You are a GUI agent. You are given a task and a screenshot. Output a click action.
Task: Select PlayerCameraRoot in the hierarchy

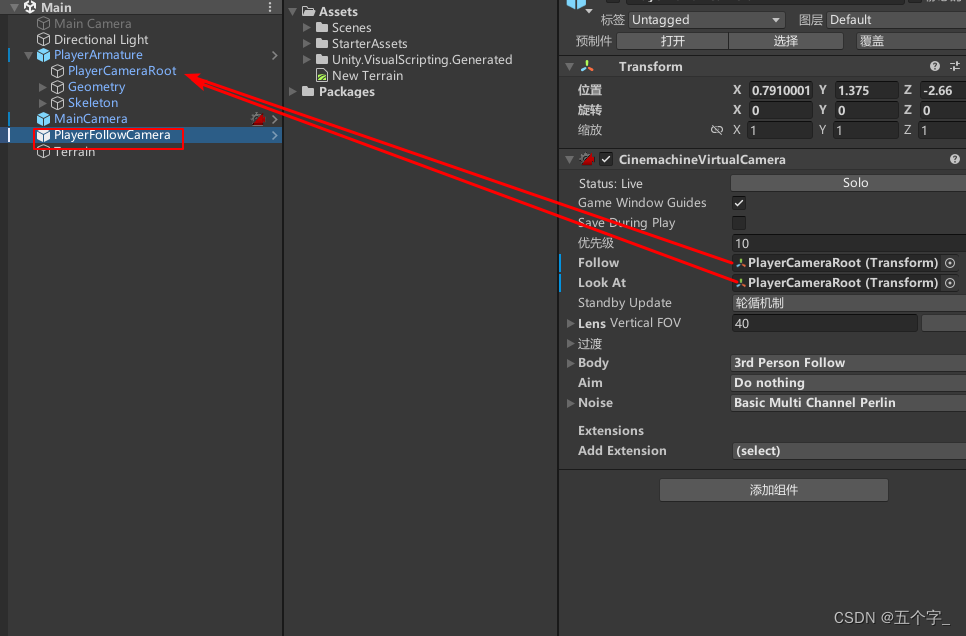pyautogui.click(x=122, y=71)
